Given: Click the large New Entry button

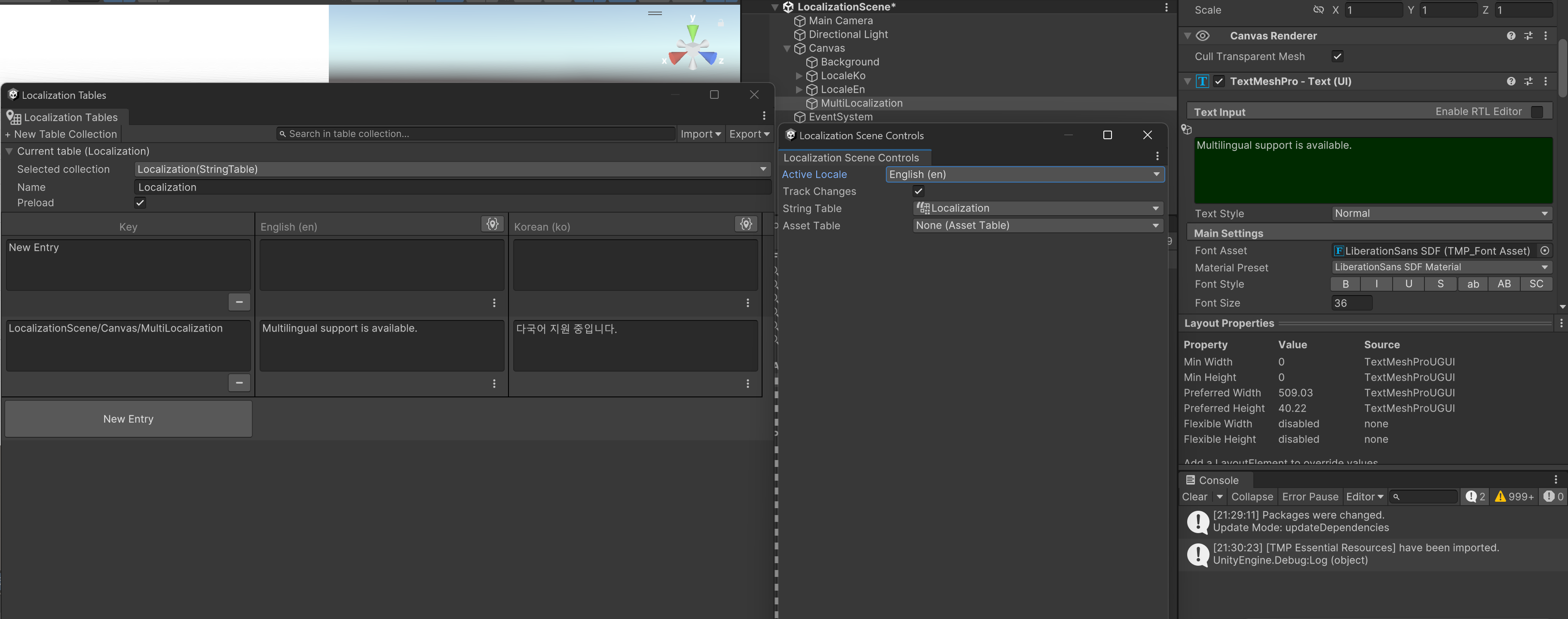Looking at the screenshot, I should (x=129, y=419).
